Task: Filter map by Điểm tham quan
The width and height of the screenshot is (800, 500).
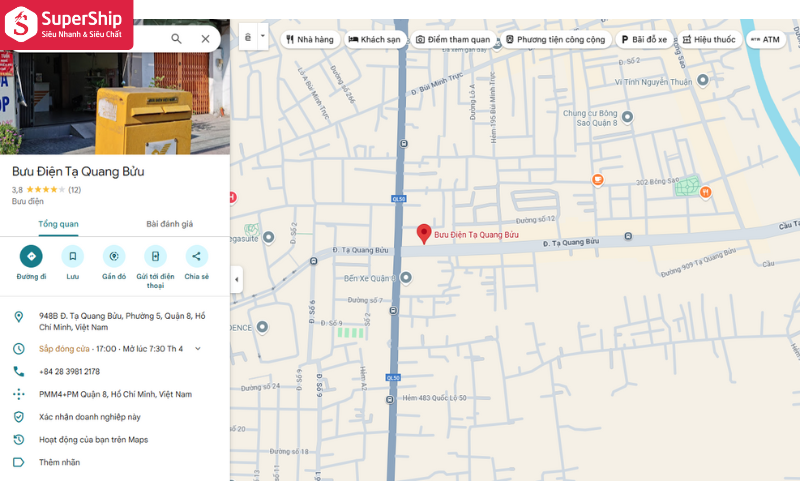Action: pos(453,39)
